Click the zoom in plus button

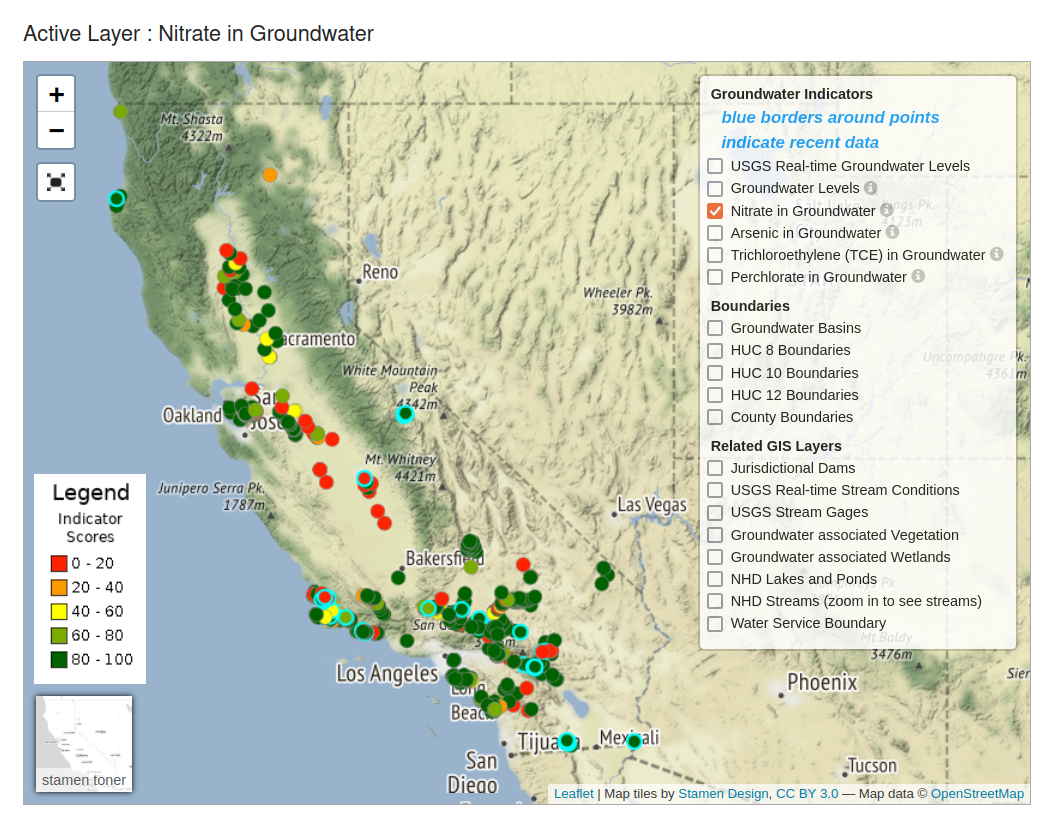(x=56, y=95)
